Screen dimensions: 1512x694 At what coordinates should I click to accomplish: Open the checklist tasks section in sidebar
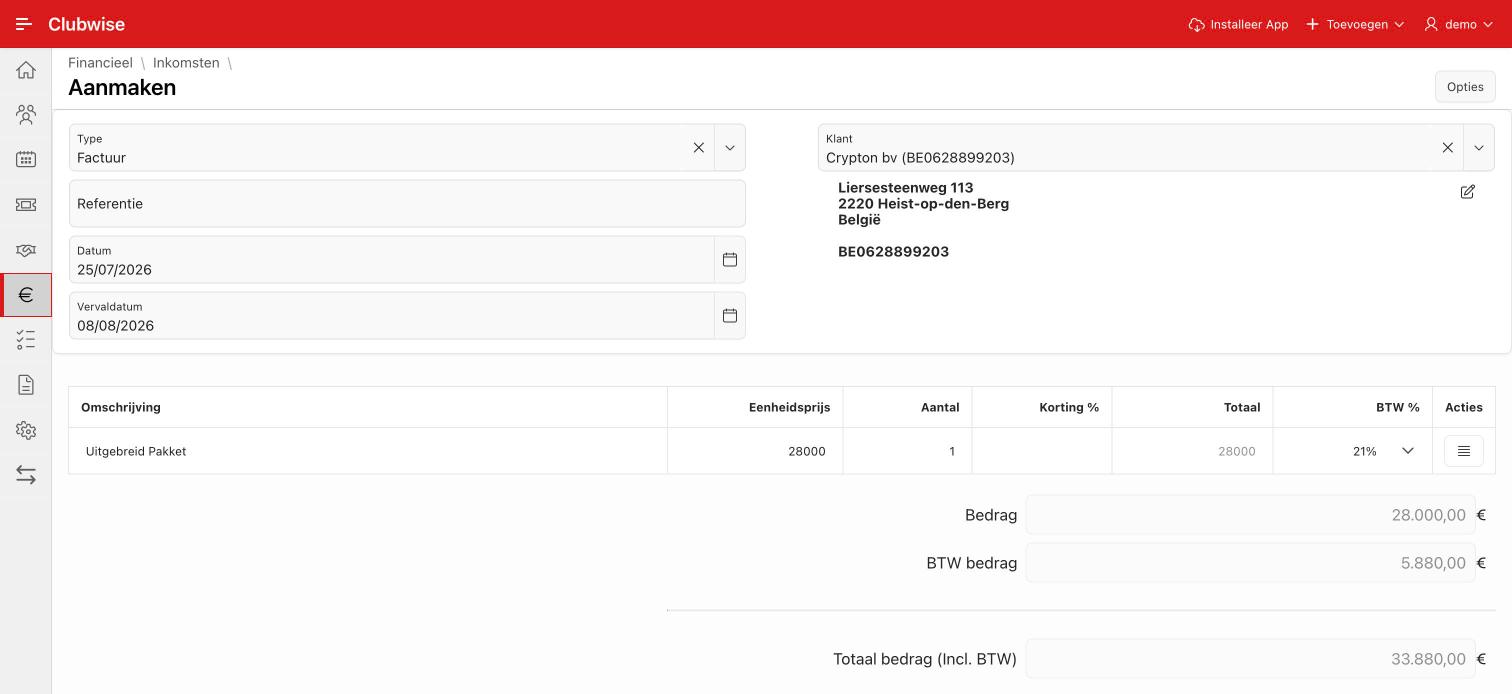(26, 340)
